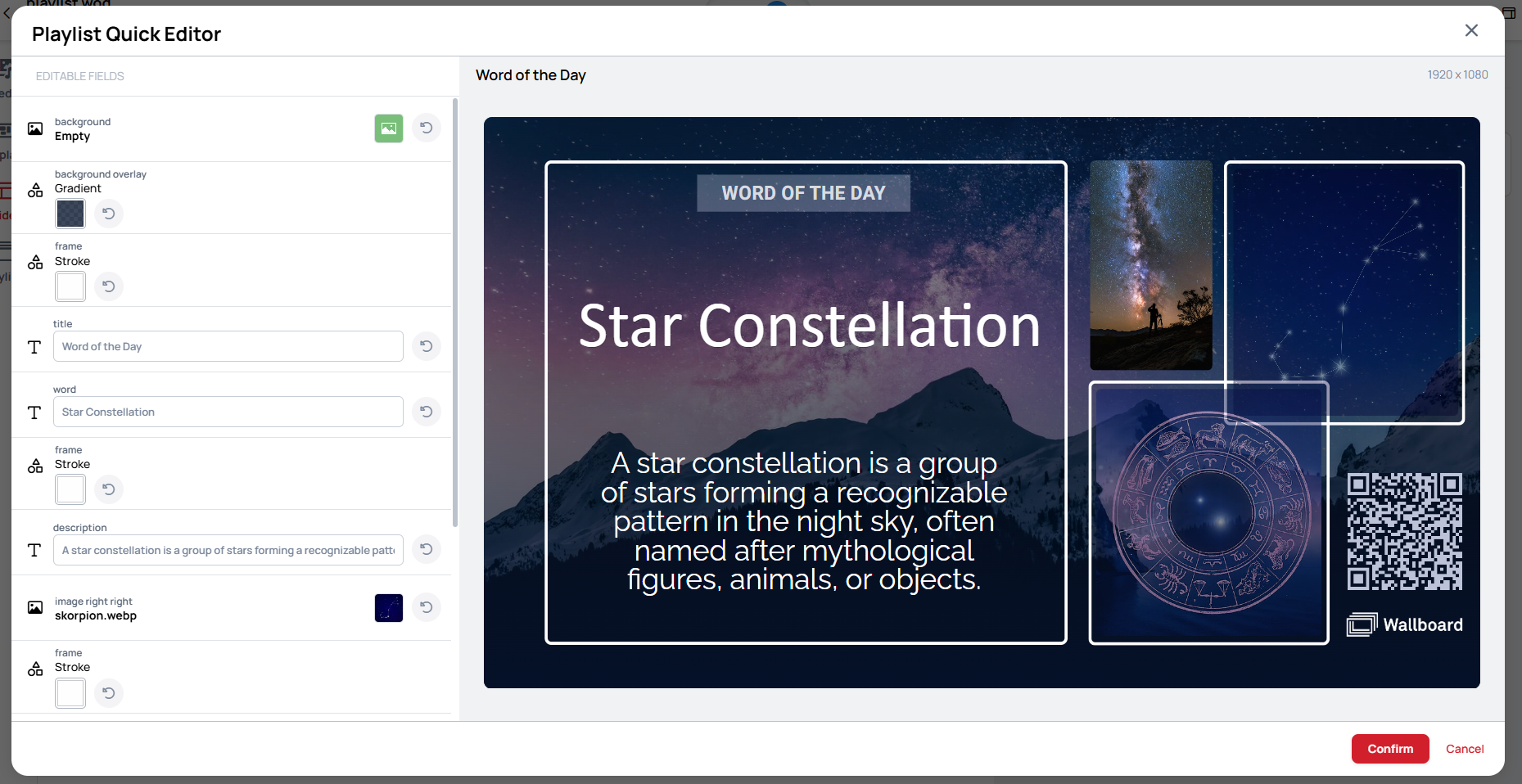Viewport: 1522px width, 784px height.
Task: Reset the background overlay gradient
Action: point(108,214)
